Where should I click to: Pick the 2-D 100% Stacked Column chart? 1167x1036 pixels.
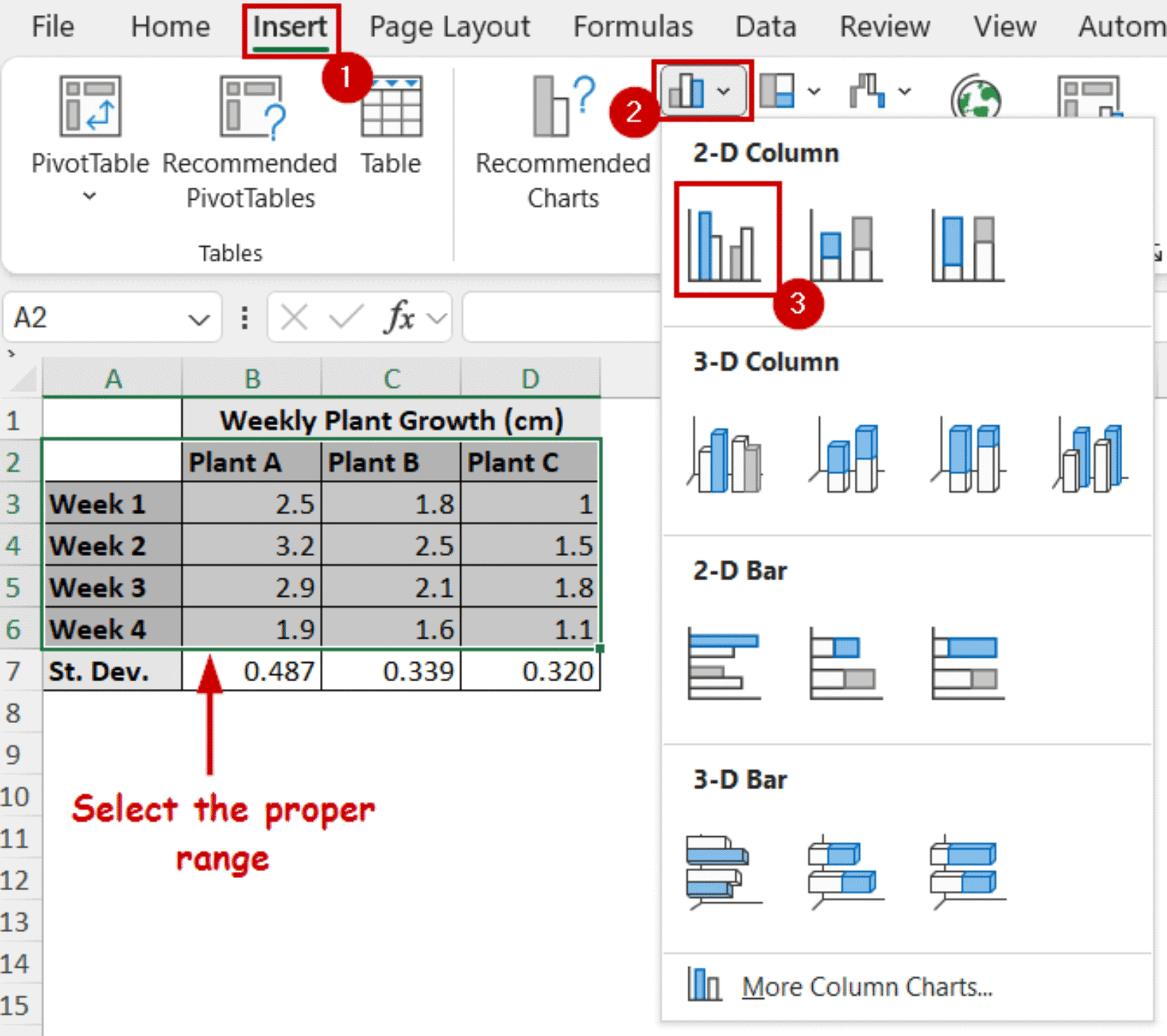coord(967,247)
